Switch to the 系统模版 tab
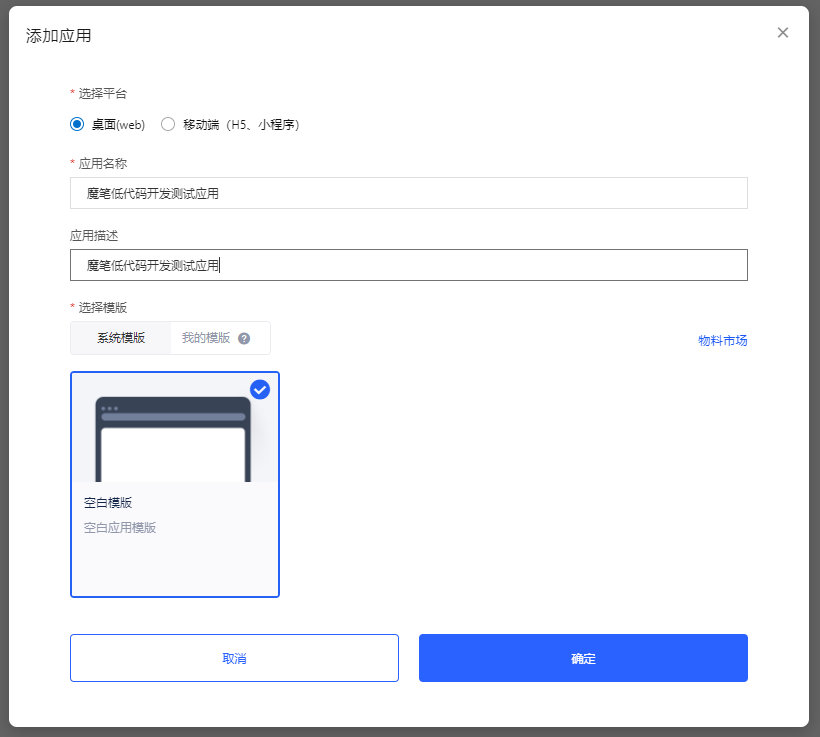 click(x=121, y=338)
